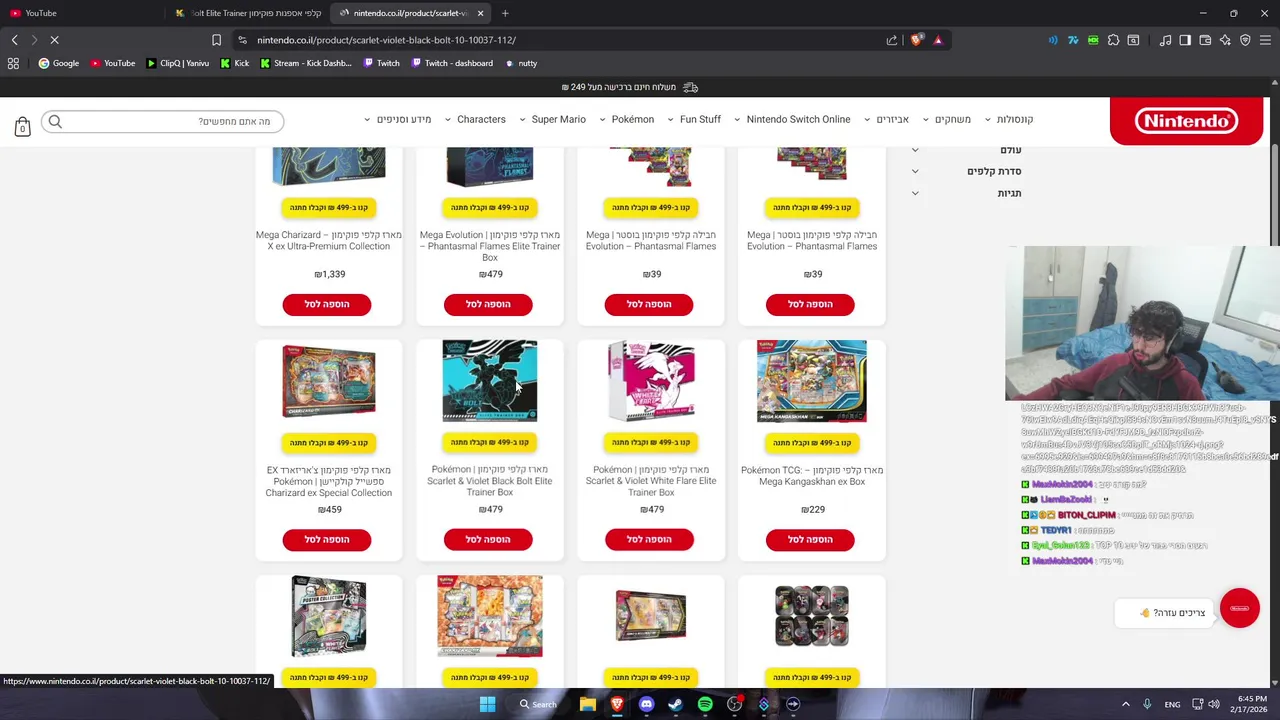Toggle the browser sidebar panel icon
This screenshot has width=1280, height=720.
(x=1185, y=40)
